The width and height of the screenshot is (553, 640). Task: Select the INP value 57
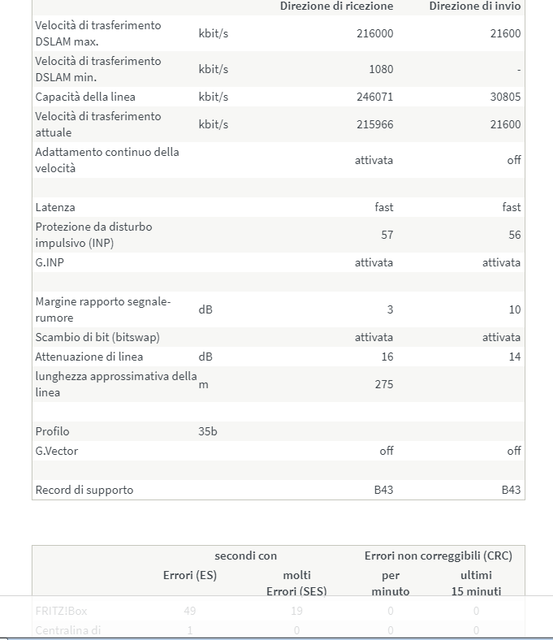coord(387,235)
